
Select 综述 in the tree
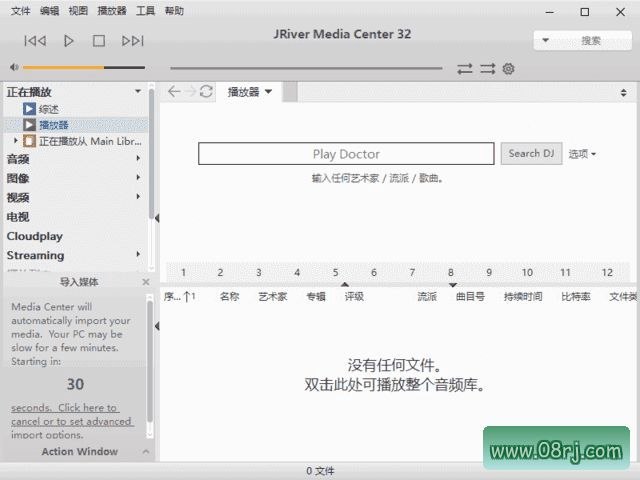[49, 109]
